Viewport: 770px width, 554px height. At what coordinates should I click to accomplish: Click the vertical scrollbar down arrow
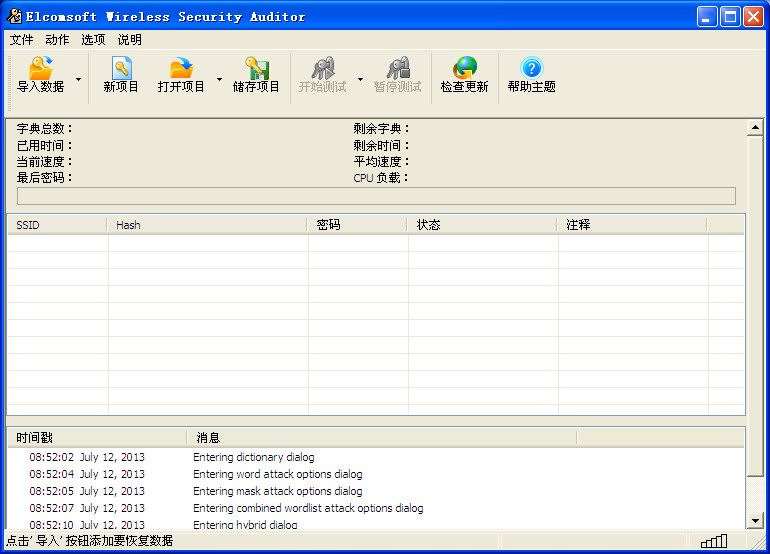pos(755,520)
